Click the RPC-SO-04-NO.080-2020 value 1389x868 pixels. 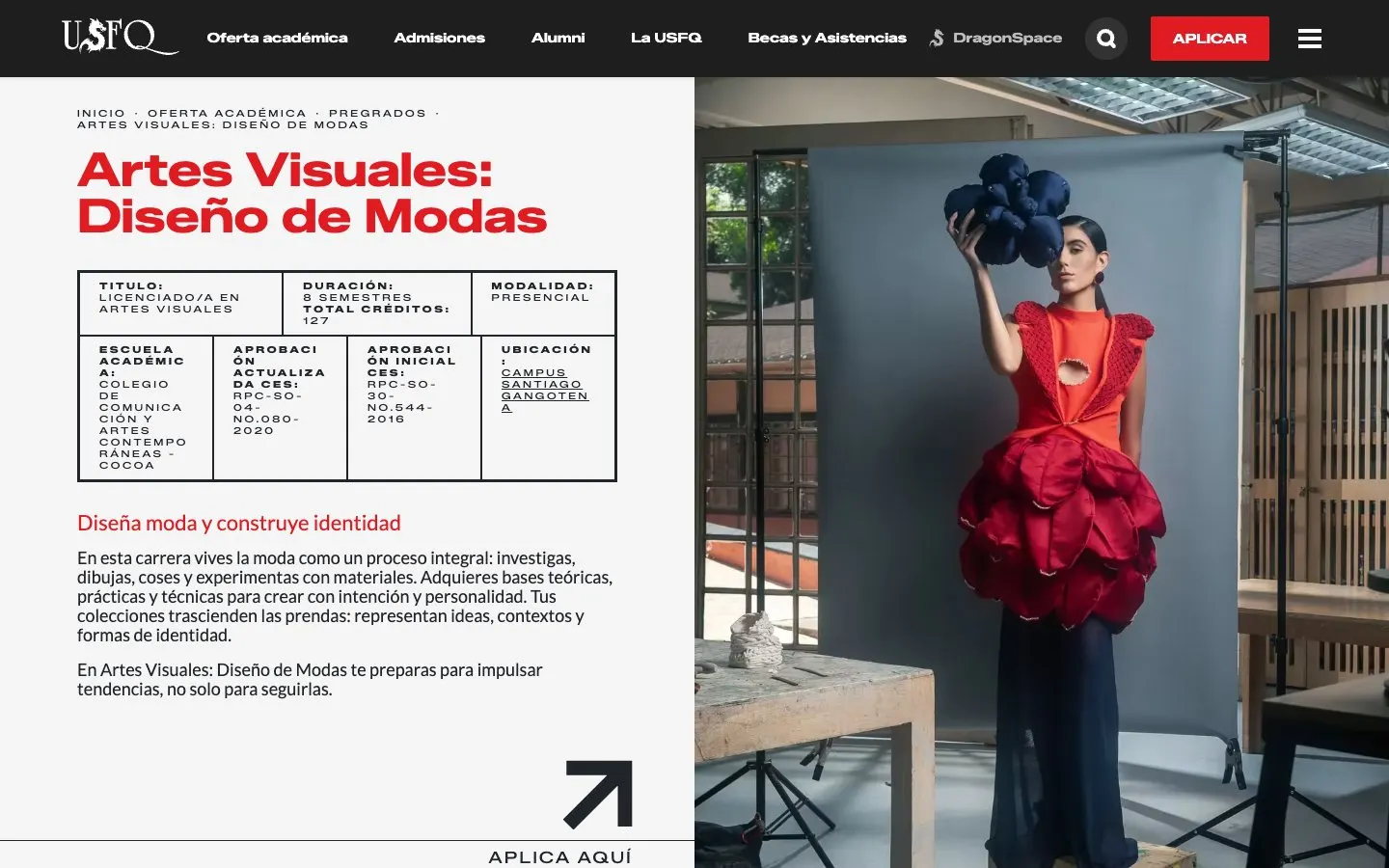[x=267, y=413]
